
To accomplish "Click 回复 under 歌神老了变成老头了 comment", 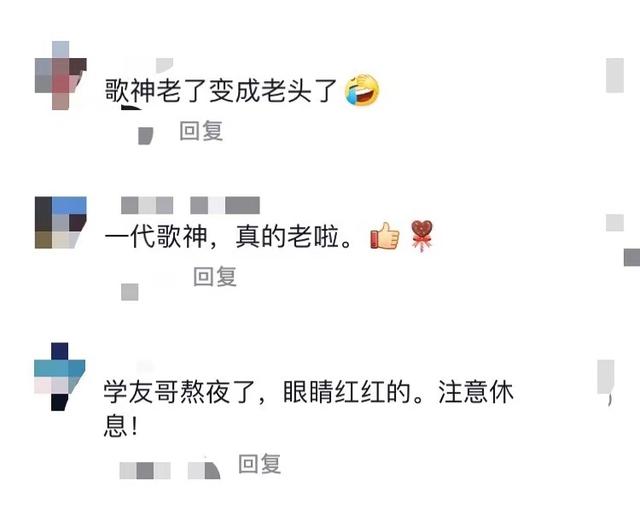I will pyautogui.click(x=201, y=131).
